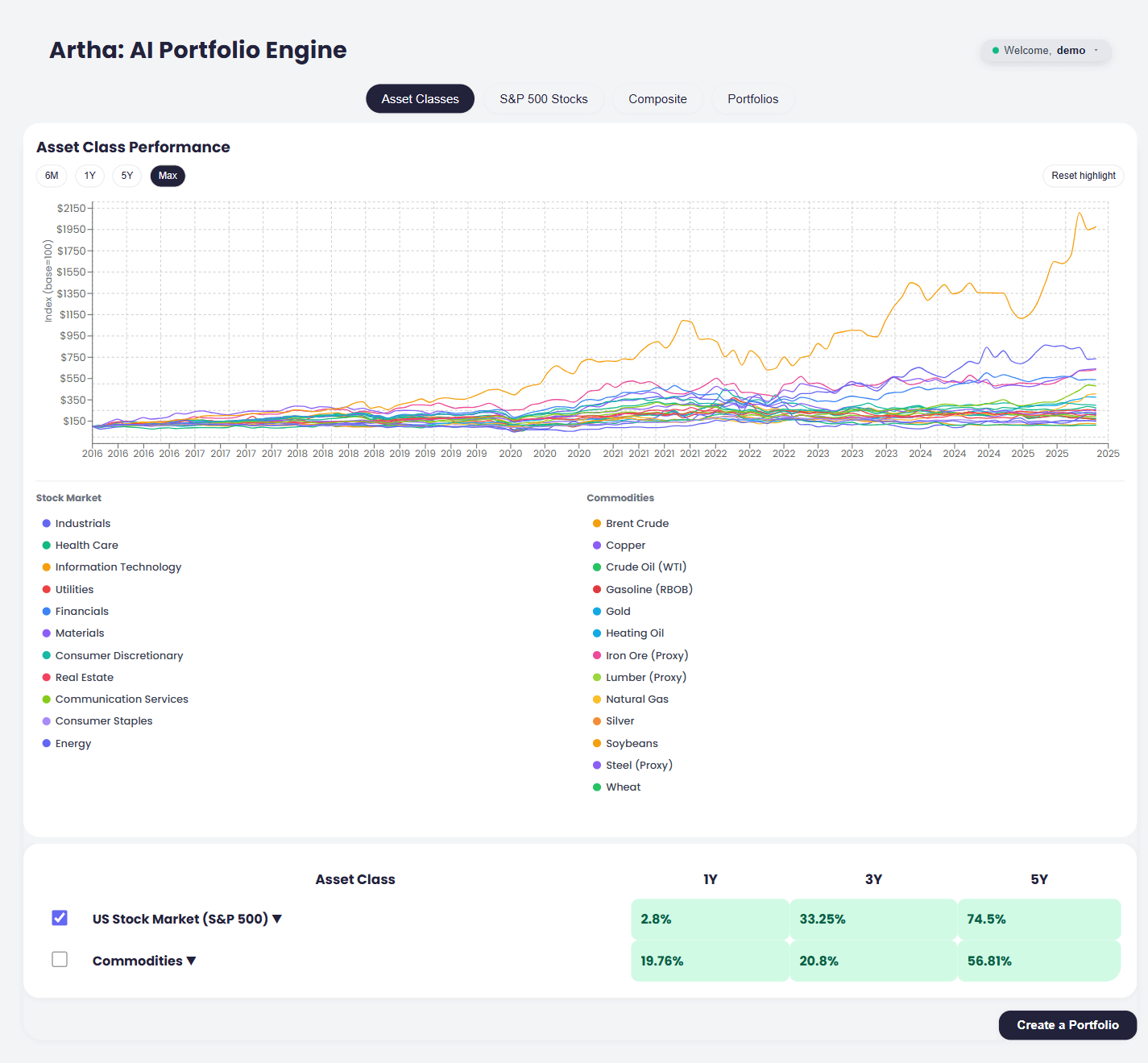Highlight Consumer Staples legend entry
The image size is (1148, 1063).
[x=97, y=721]
